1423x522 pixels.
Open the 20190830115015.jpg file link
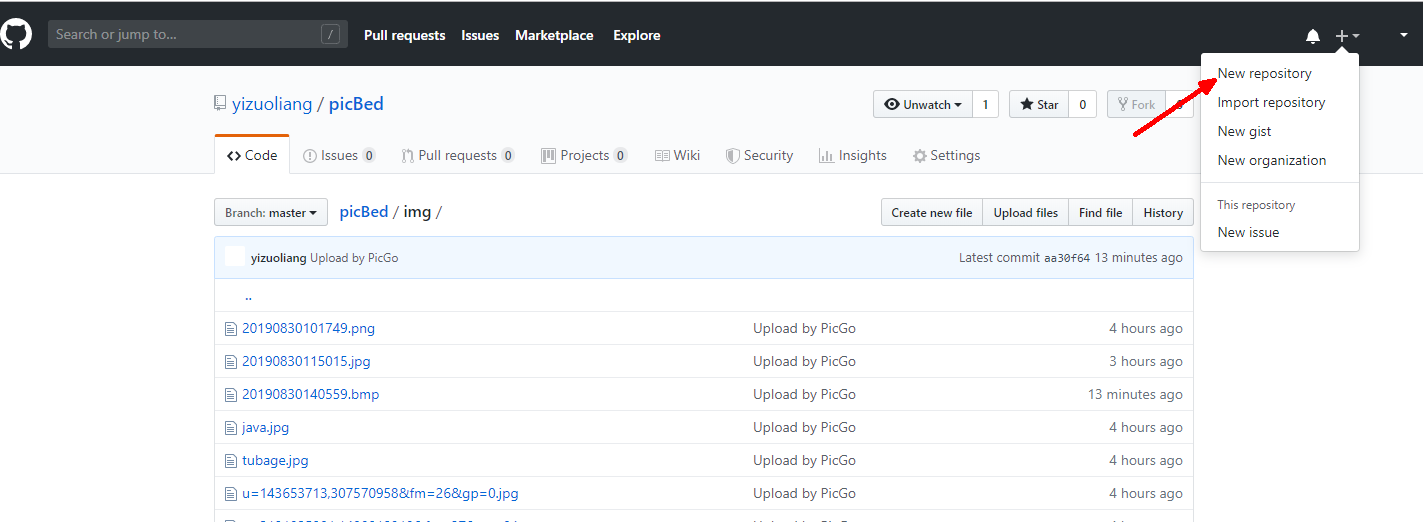pyautogui.click(x=306, y=361)
